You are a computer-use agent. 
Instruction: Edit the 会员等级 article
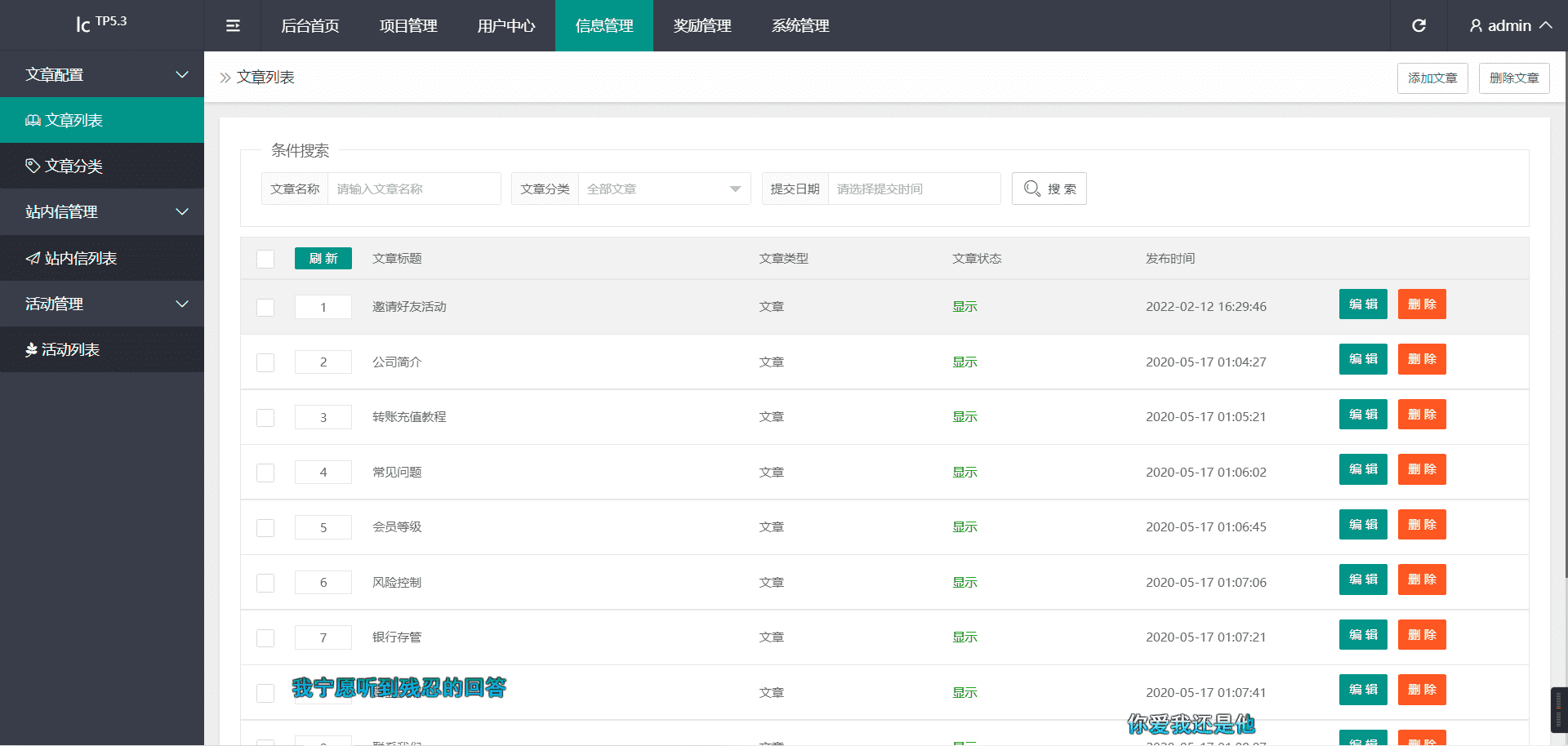1363,525
